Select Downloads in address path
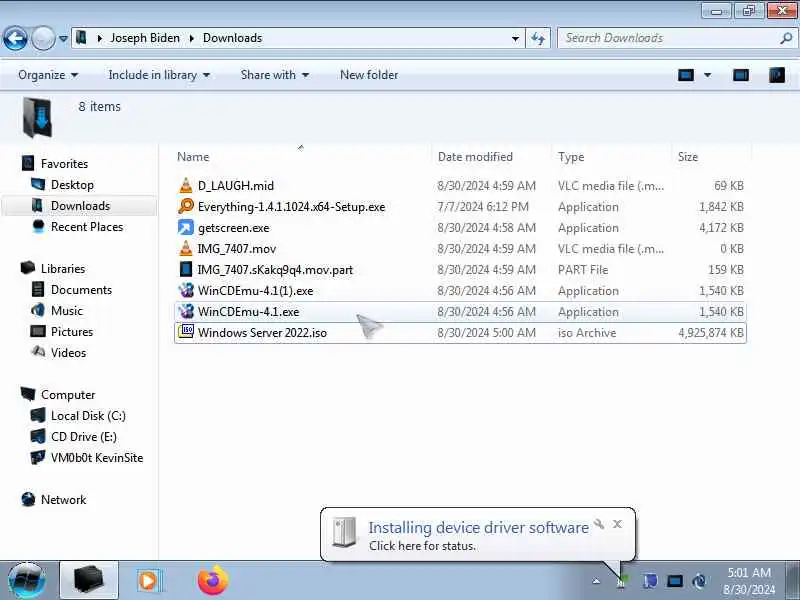 [232, 38]
